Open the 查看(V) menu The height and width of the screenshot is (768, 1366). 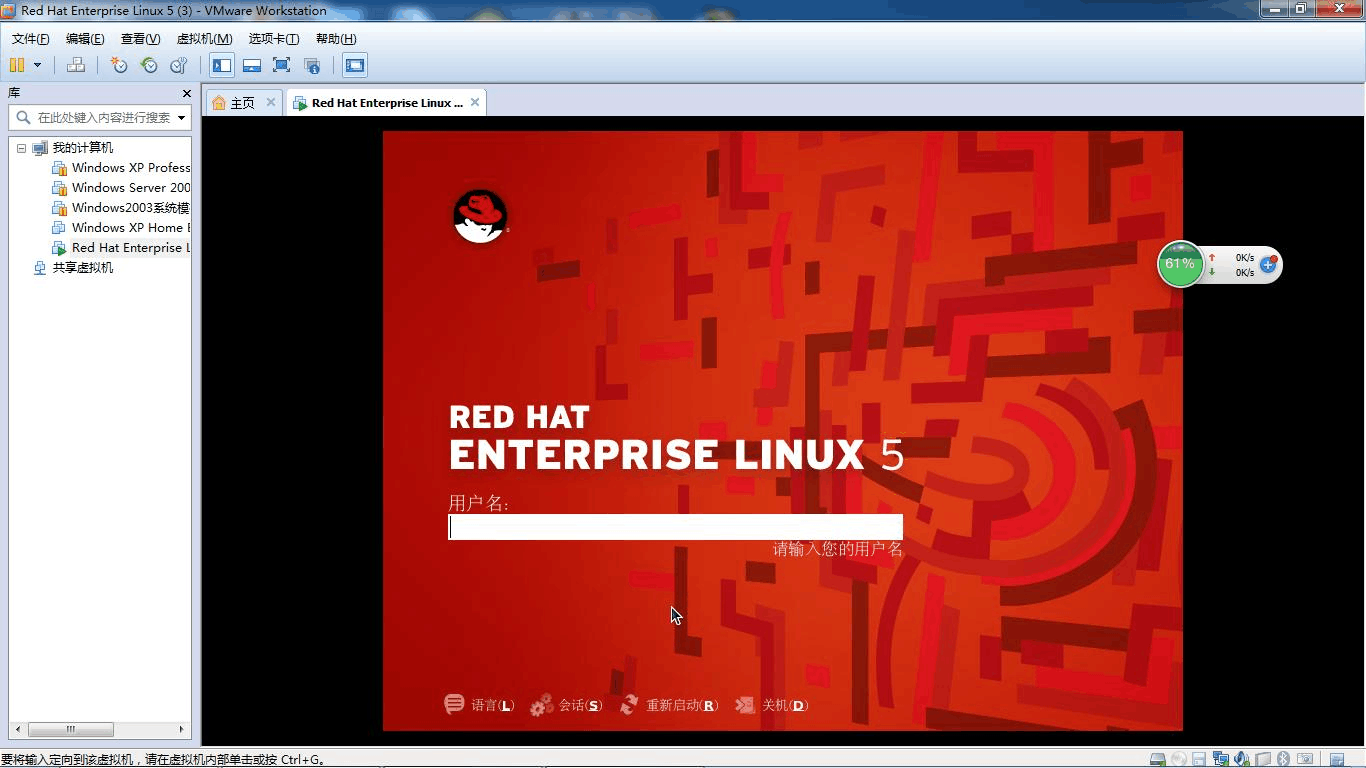click(140, 39)
